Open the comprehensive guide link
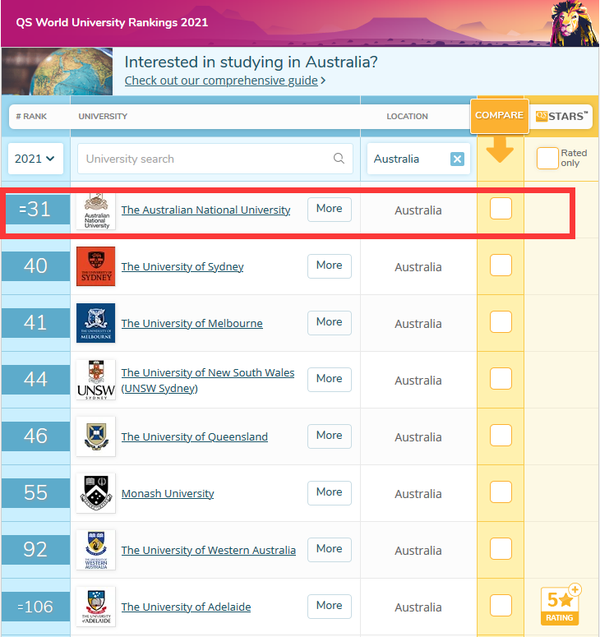This screenshot has width=600, height=637. (x=221, y=80)
